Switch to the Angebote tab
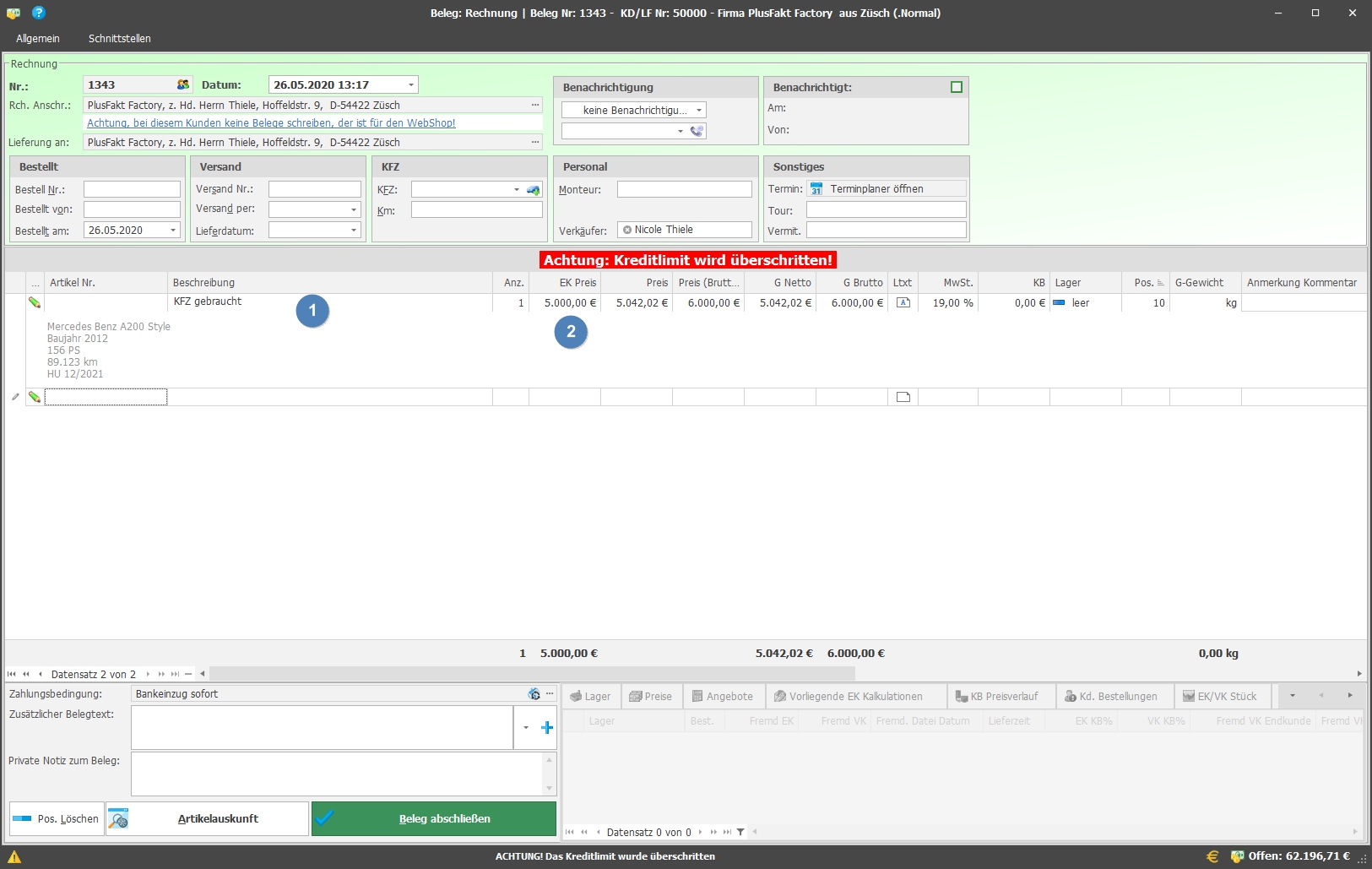 (723, 696)
